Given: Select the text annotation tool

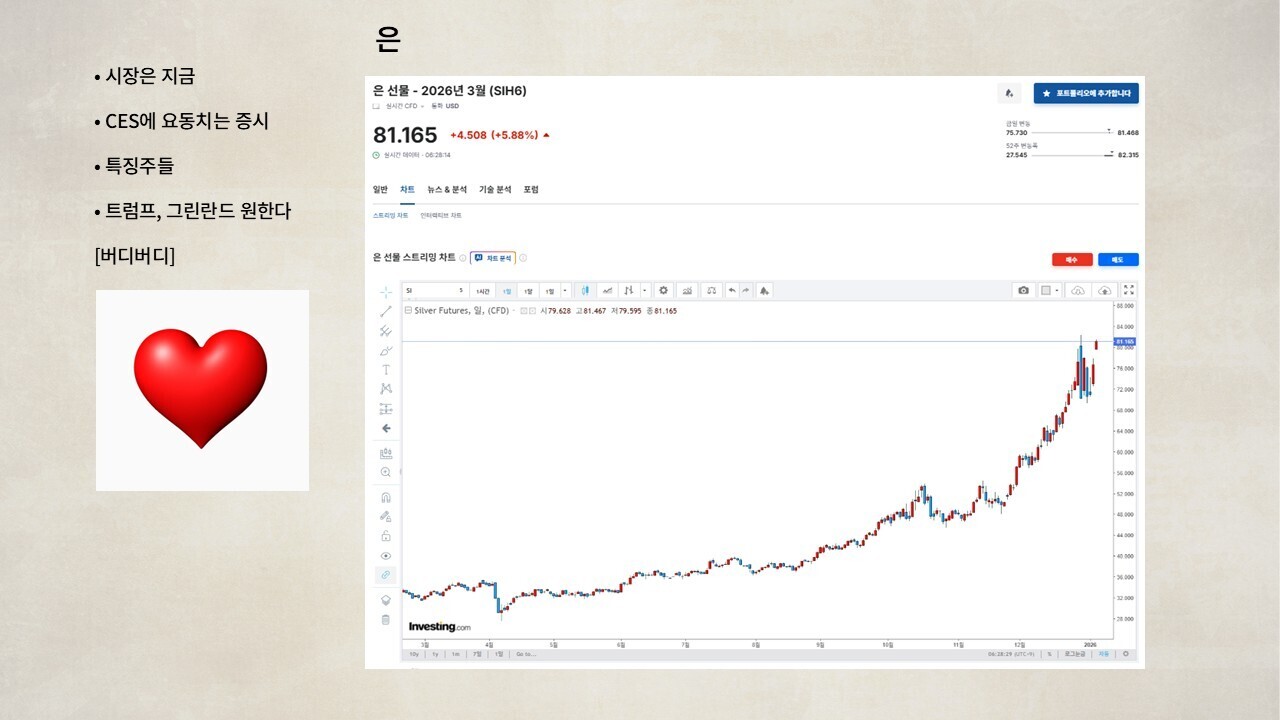Looking at the screenshot, I should pyautogui.click(x=386, y=370).
